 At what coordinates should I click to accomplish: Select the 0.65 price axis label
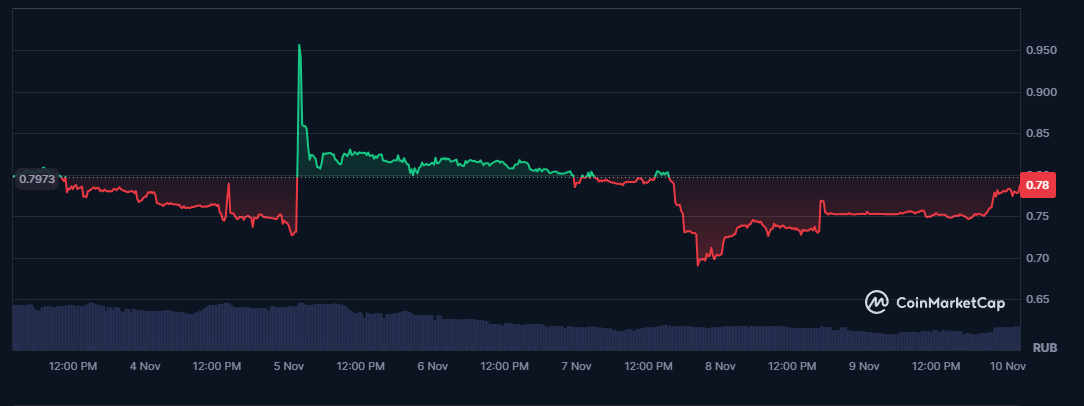point(1039,300)
